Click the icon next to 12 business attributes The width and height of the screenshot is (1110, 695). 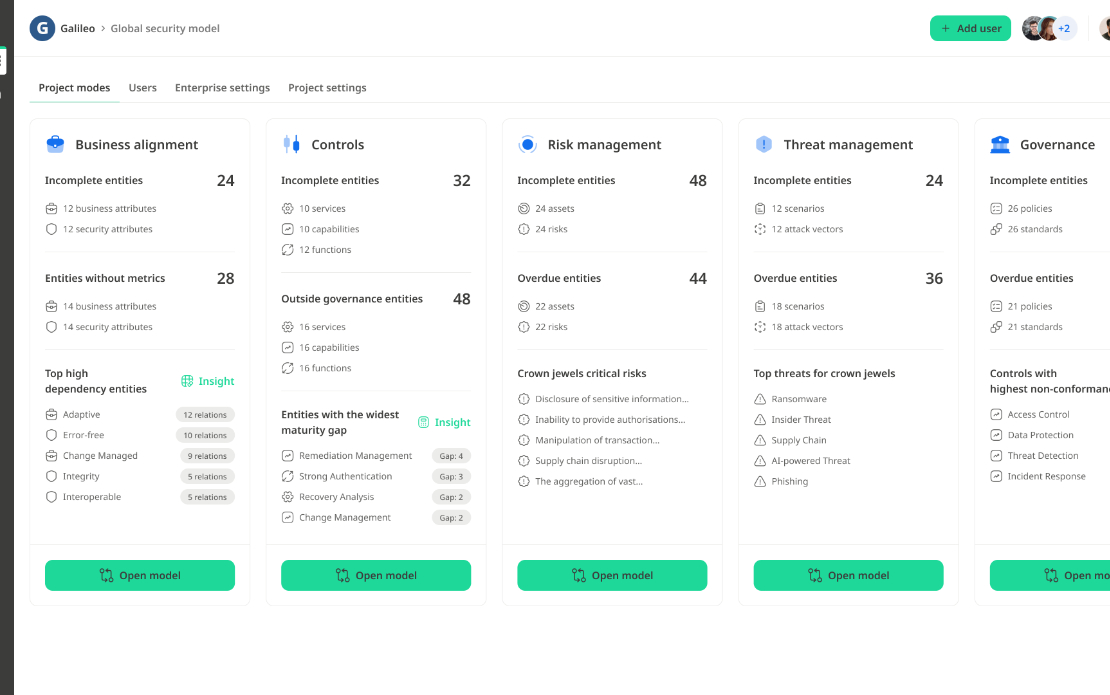click(x=51, y=209)
